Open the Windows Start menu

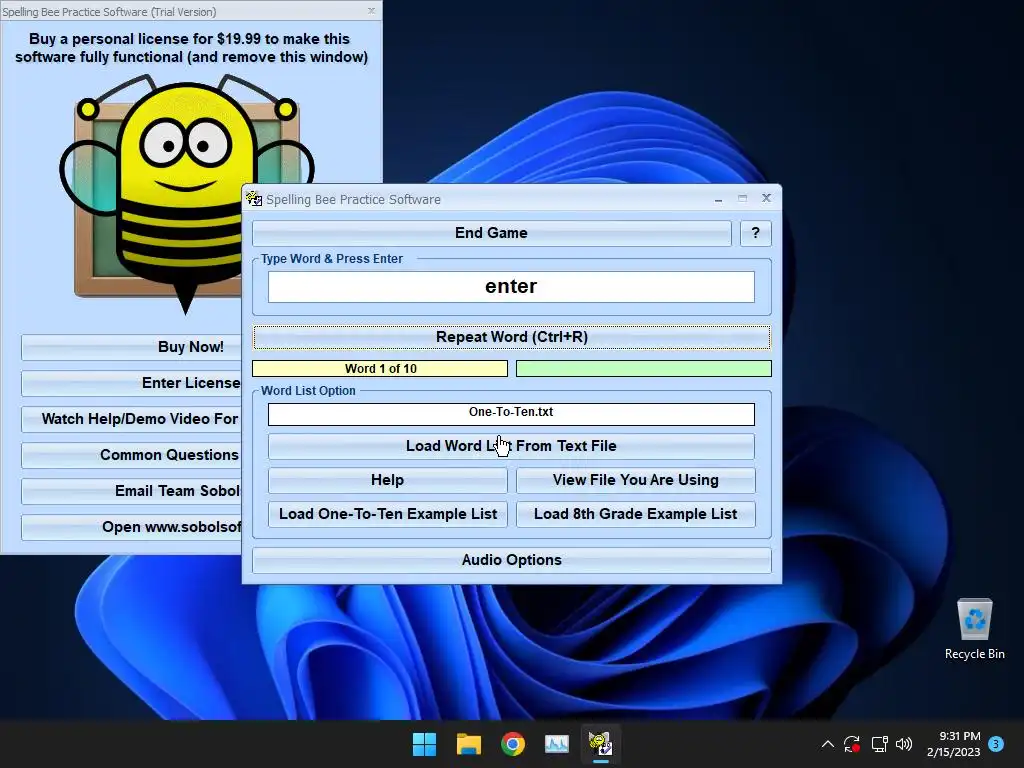[424, 744]
